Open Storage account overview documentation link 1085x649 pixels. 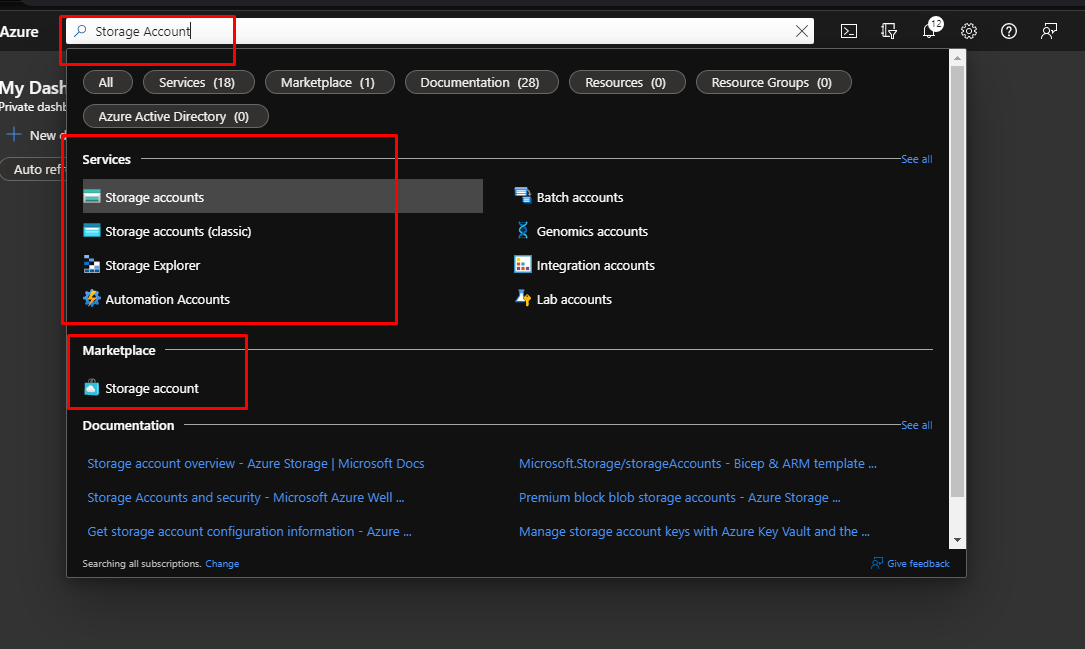(x=255, y=463)
